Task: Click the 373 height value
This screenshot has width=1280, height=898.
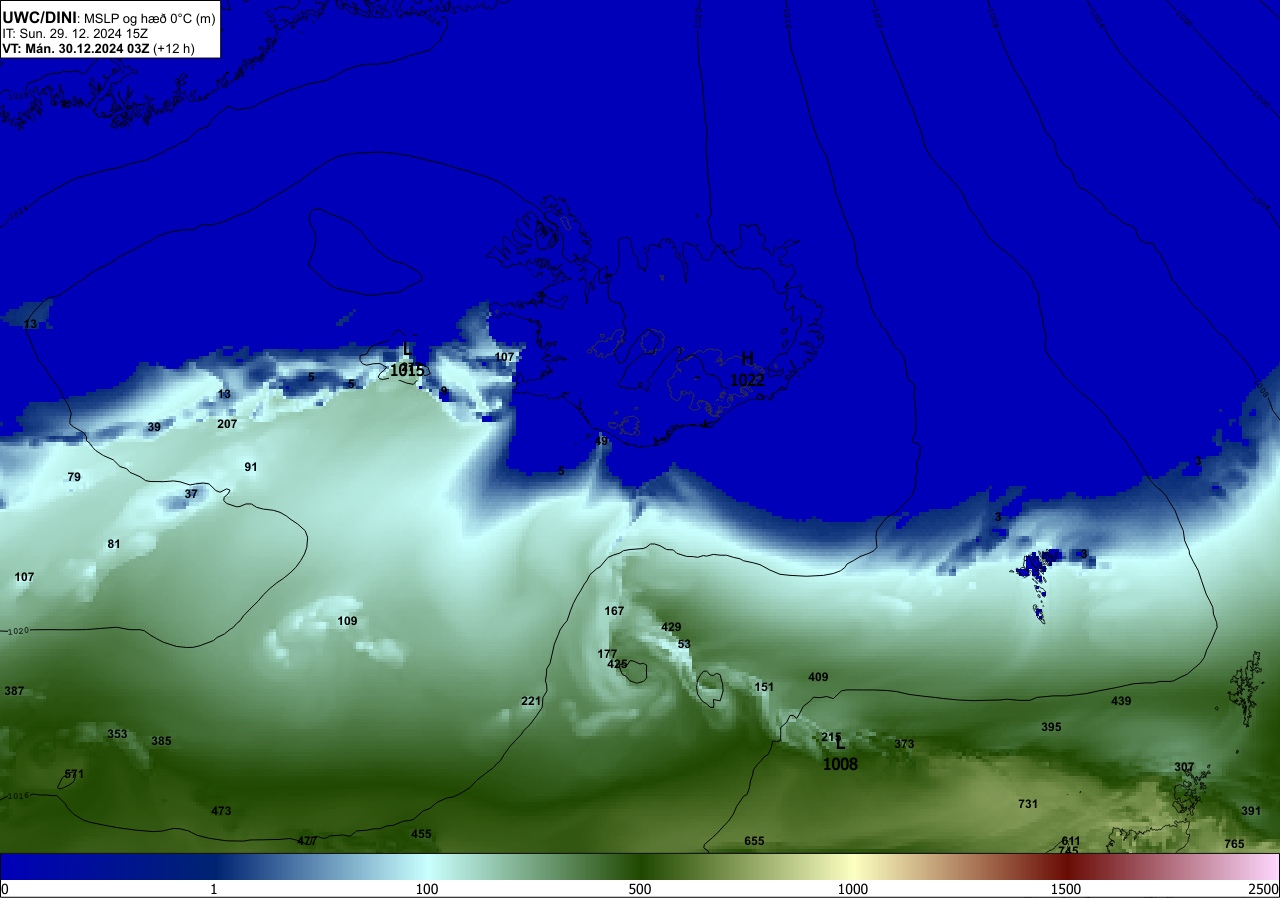Action: point(904,744)
